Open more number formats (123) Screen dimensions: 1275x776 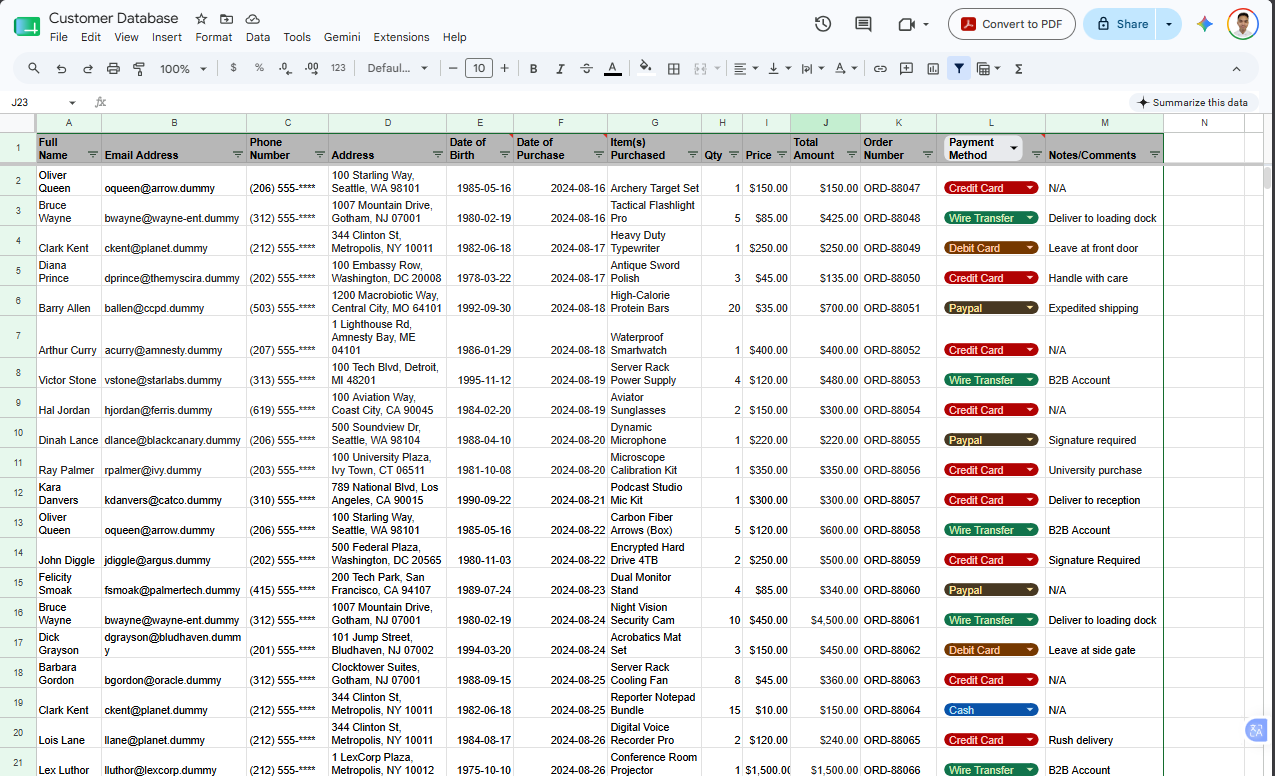point(338,68)
